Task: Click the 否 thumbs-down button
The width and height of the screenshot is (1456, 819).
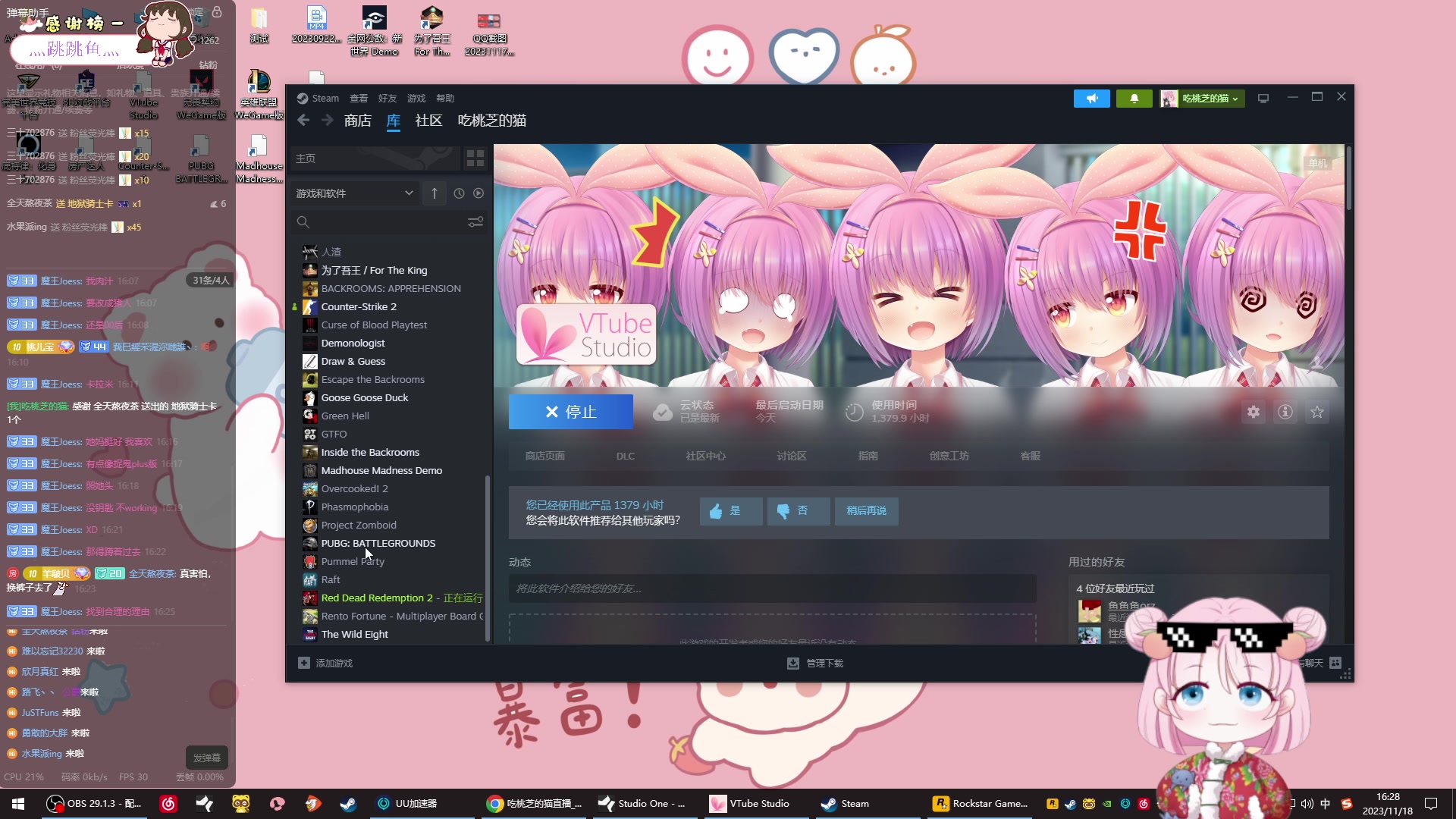Action: pos(799,511)
